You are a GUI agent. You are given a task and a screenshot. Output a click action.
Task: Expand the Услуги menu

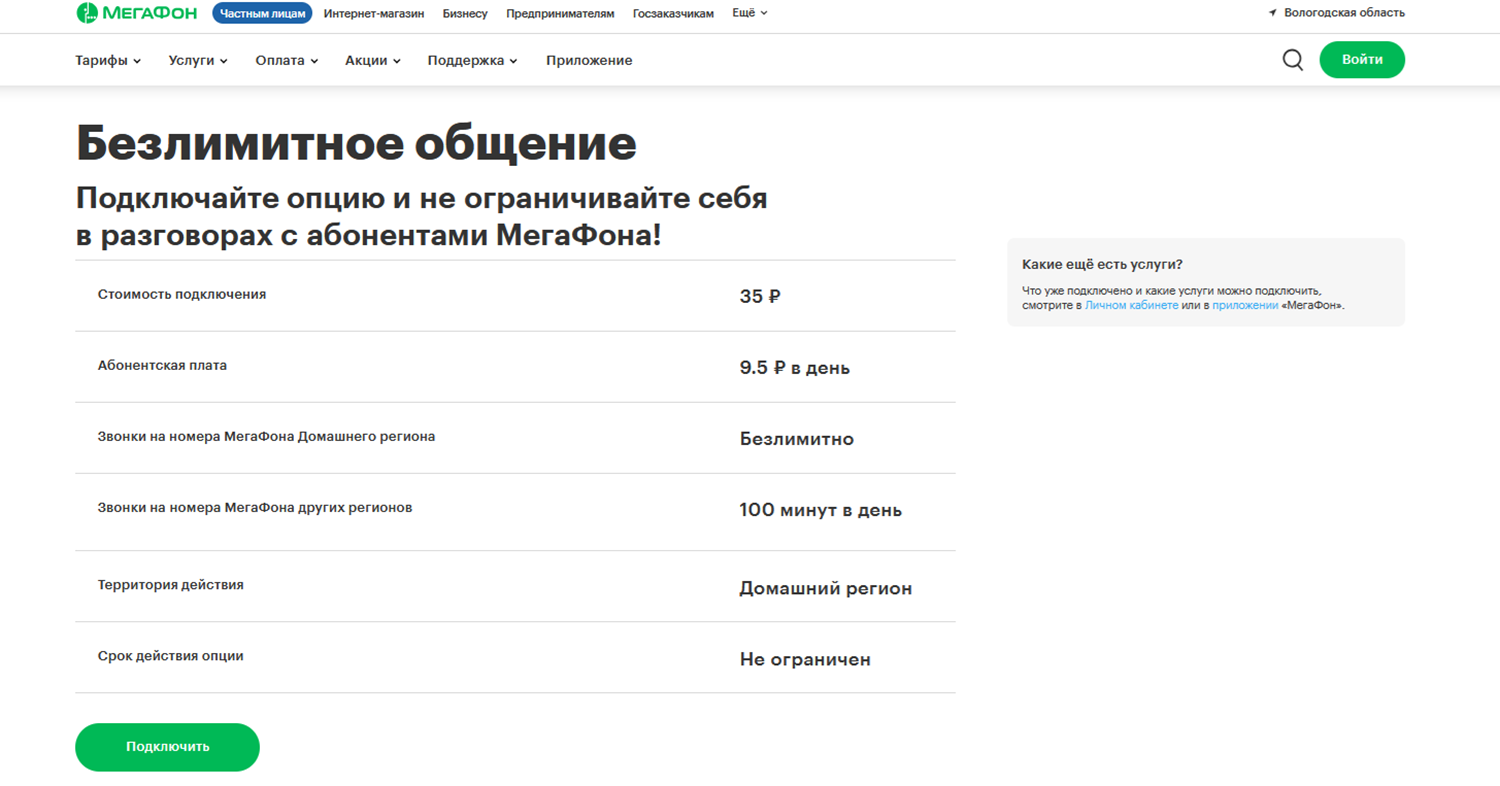tap(198, 60)
